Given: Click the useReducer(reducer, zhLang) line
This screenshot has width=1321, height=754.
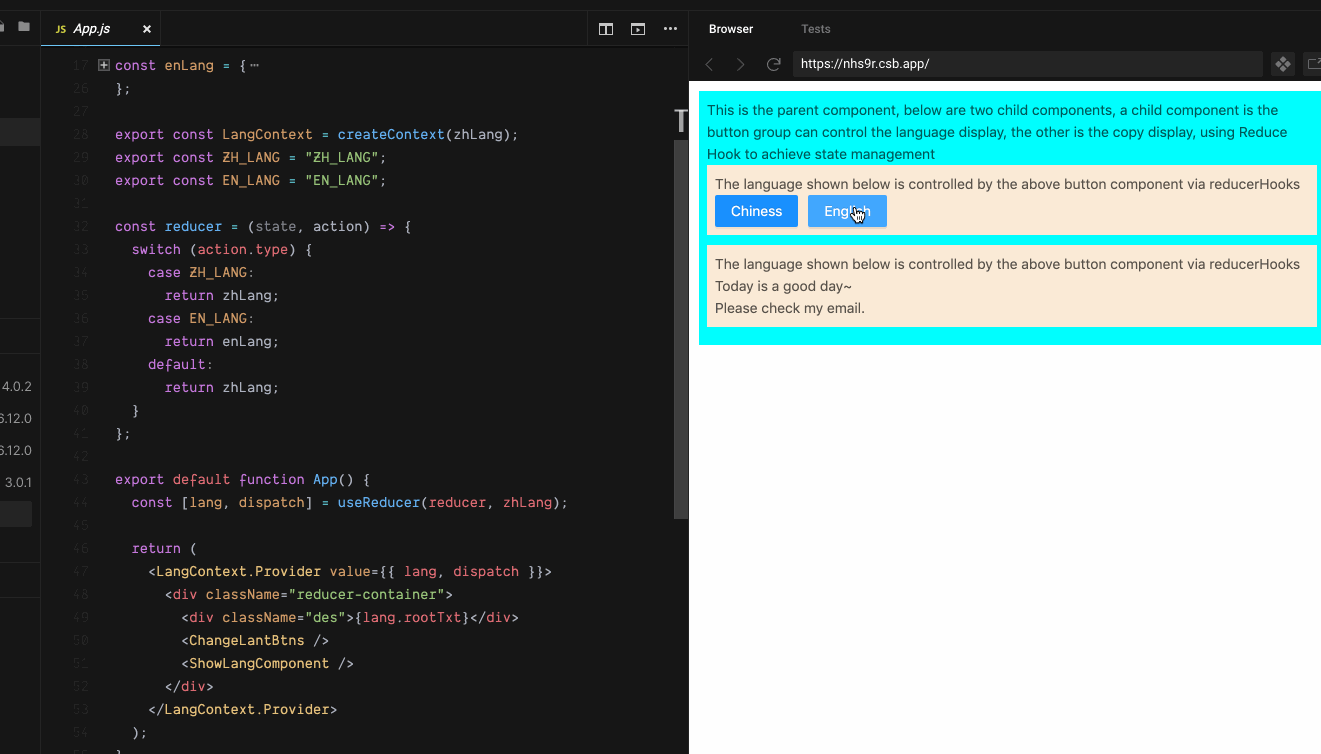Looking at the screenshot, I should coord(350,502).
